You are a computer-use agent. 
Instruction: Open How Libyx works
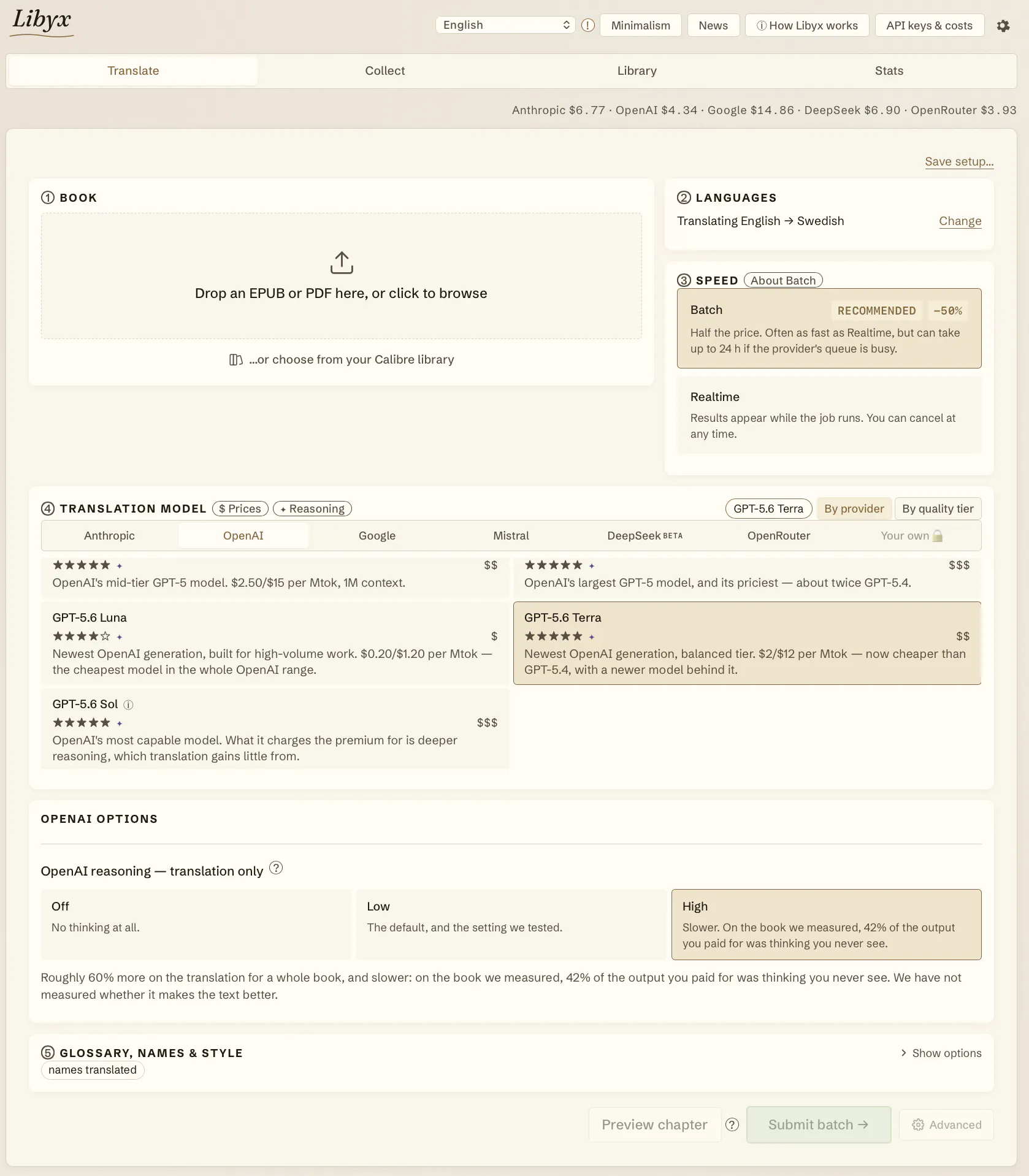click(807, 25)
